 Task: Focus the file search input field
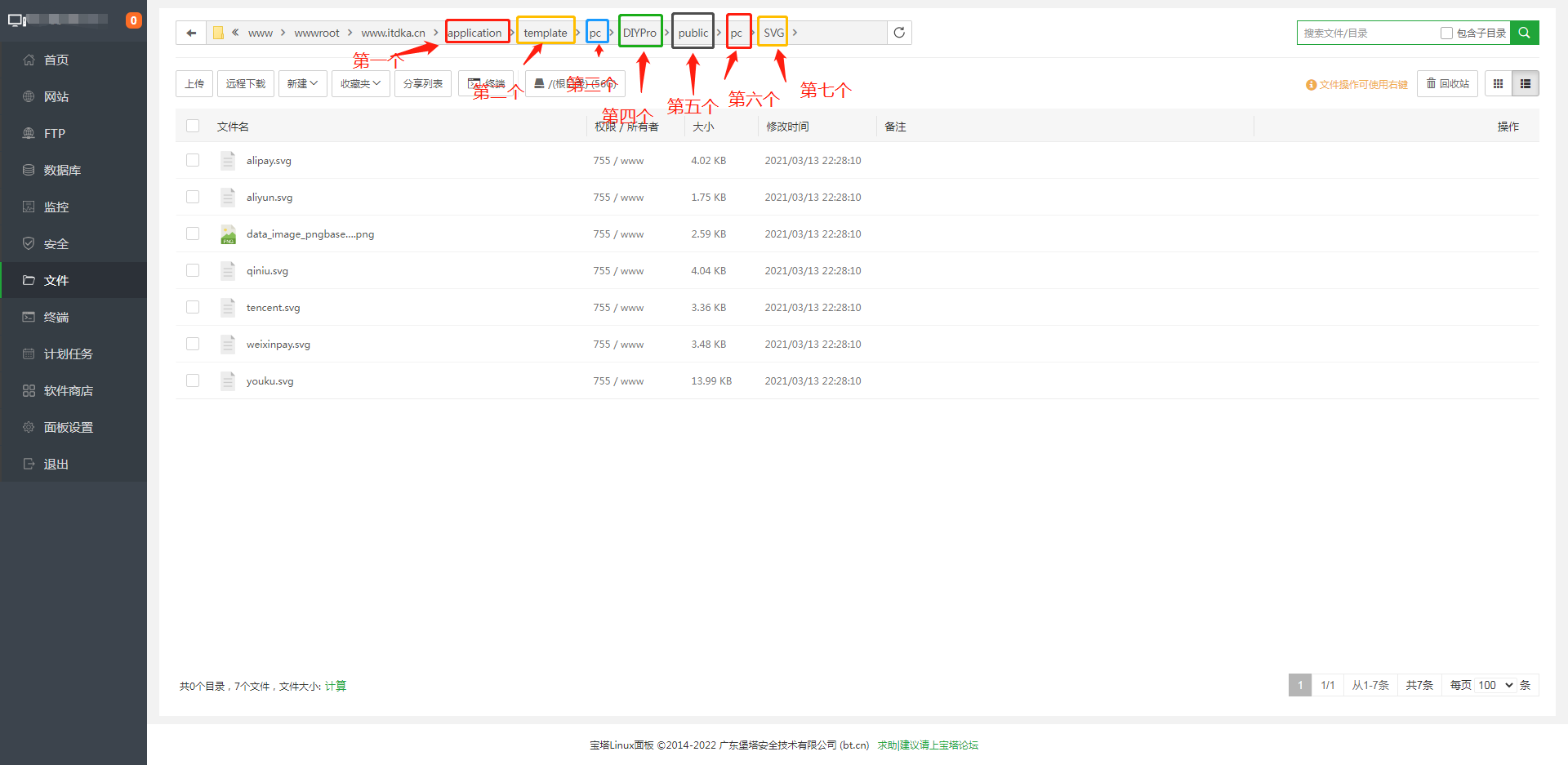coord(1369,33)
